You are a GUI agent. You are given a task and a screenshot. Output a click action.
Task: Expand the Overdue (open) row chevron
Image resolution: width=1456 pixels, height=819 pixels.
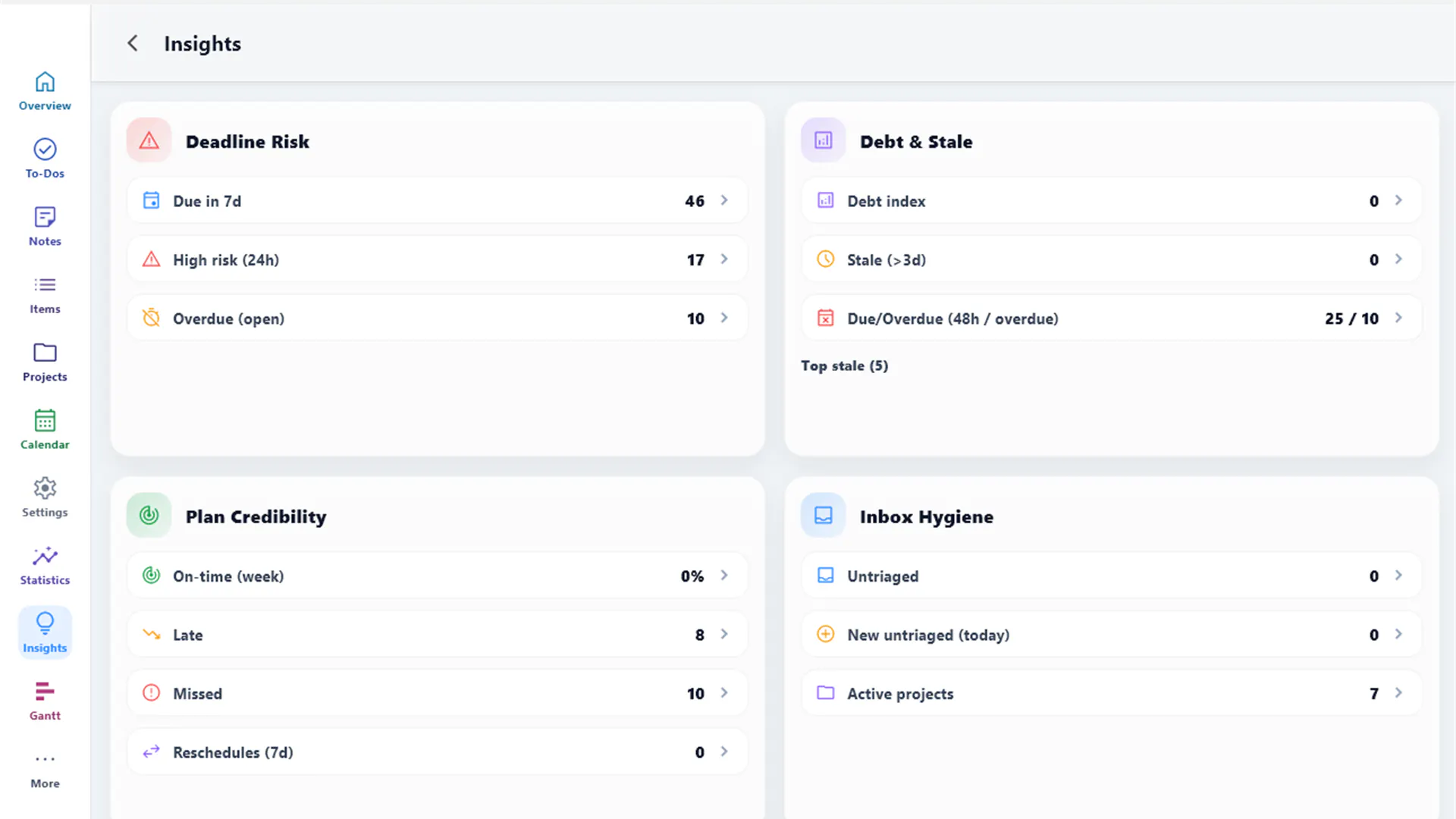tap(724, 318)
